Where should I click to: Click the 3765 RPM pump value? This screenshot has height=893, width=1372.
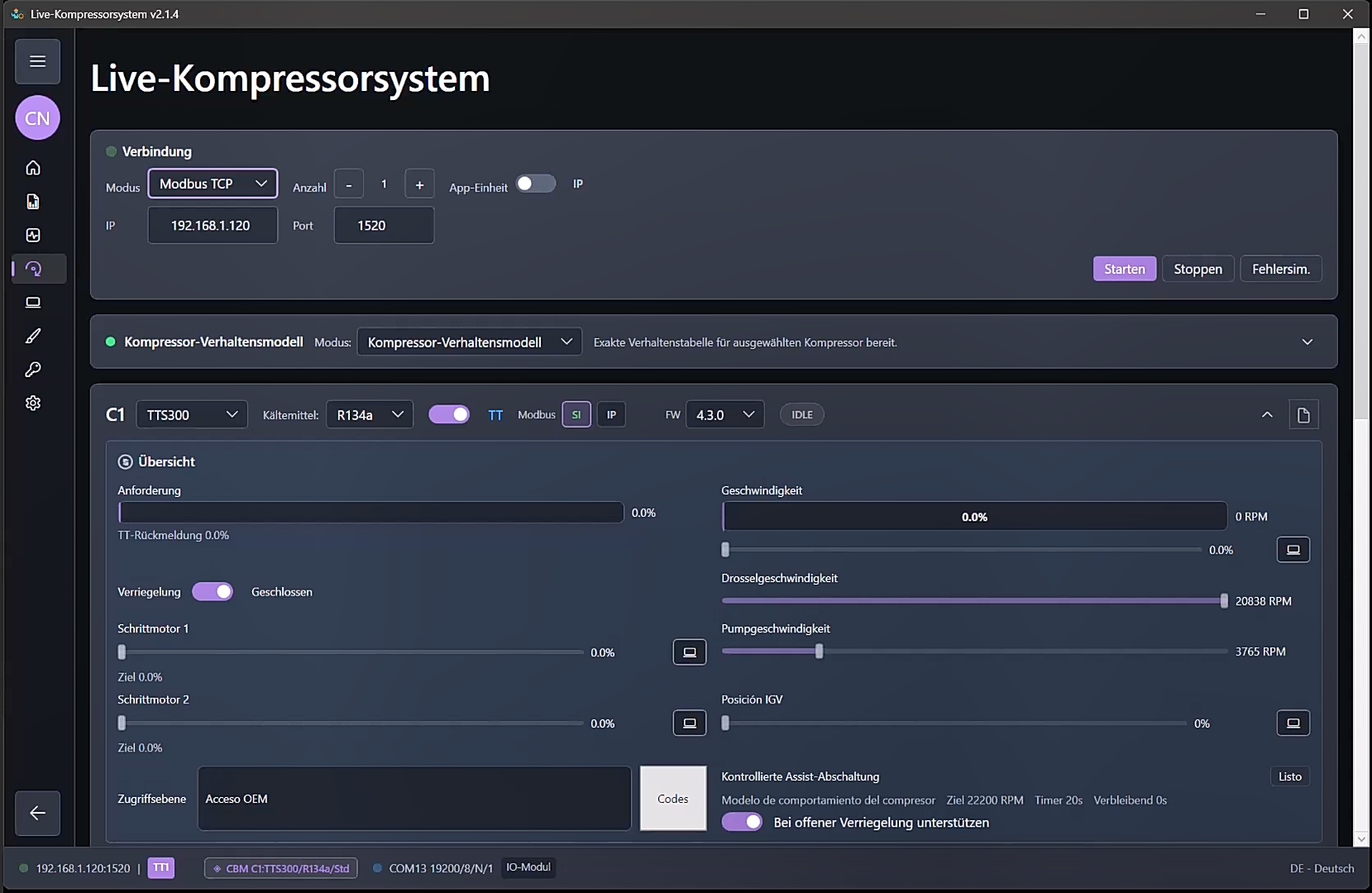(x=1260, y=652)
